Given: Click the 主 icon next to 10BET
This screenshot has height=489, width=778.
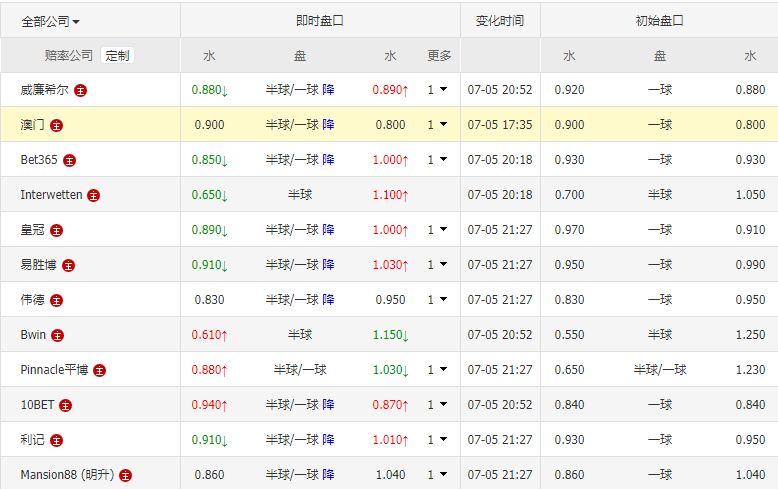Looking at the screenshot, I should pyautogui.click(x=65, y=405).
